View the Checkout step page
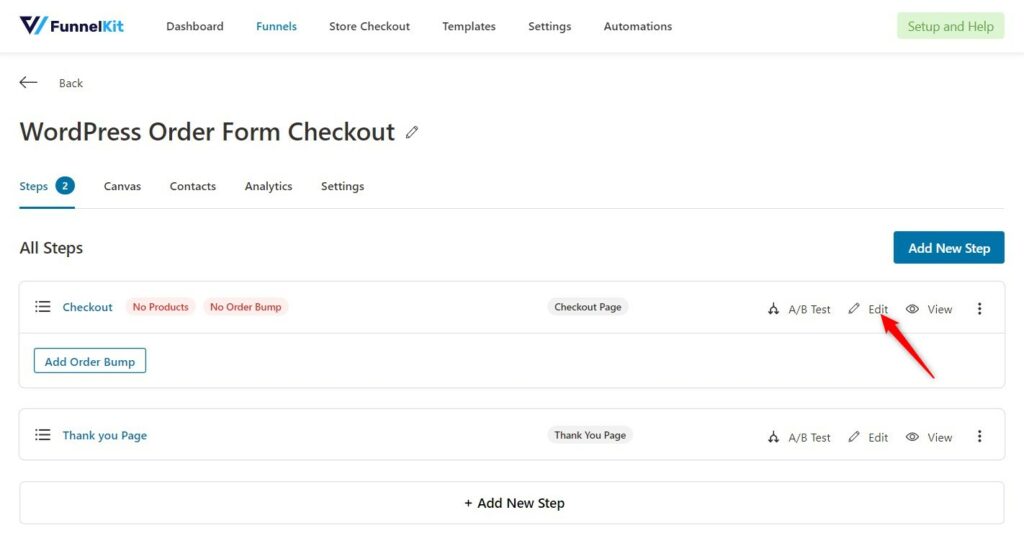The height and width of the screenshot is (533, 1024). (929, 309)
